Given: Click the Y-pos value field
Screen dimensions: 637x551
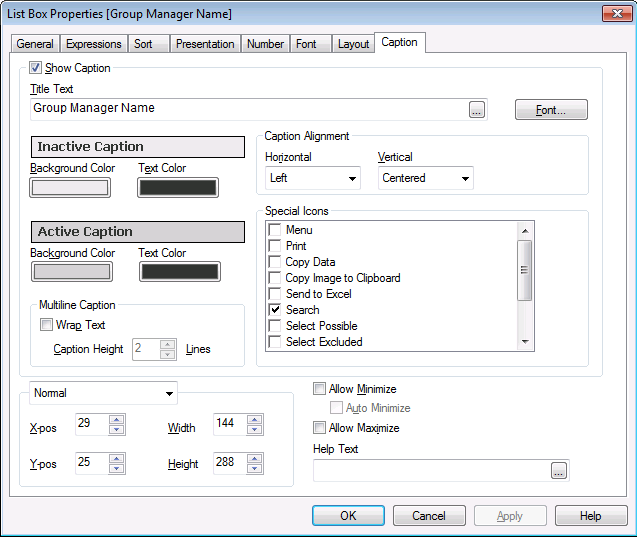Looking at the screenshot, I should 92,463.
